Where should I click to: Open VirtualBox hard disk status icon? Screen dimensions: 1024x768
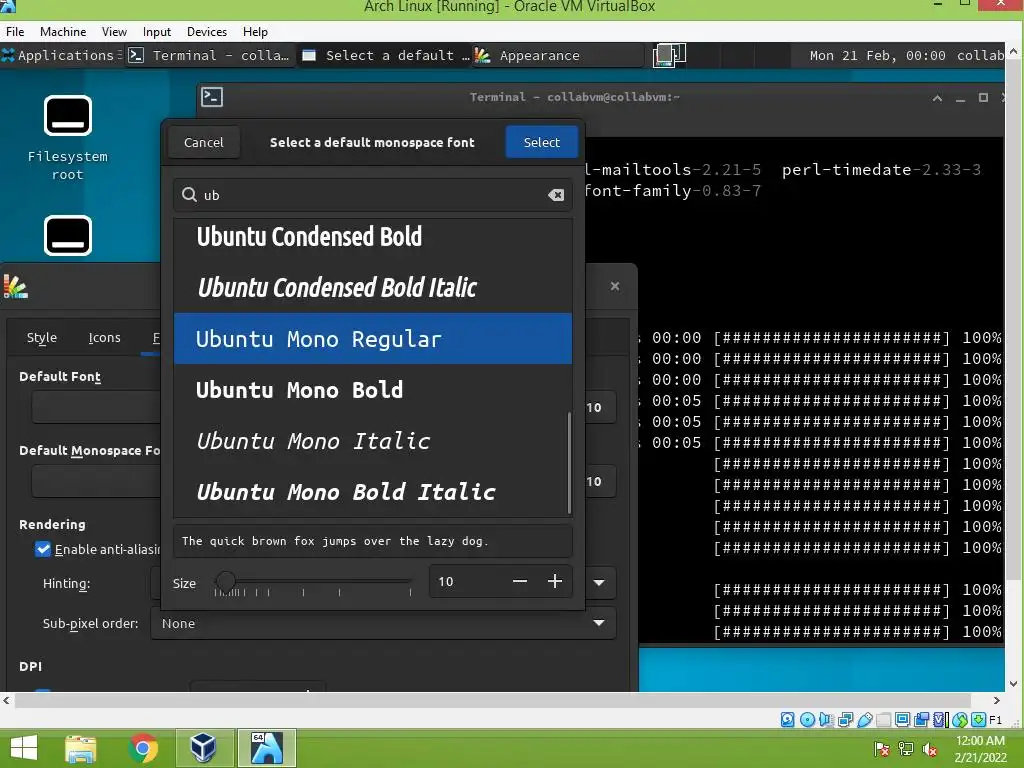pos(788,720)
